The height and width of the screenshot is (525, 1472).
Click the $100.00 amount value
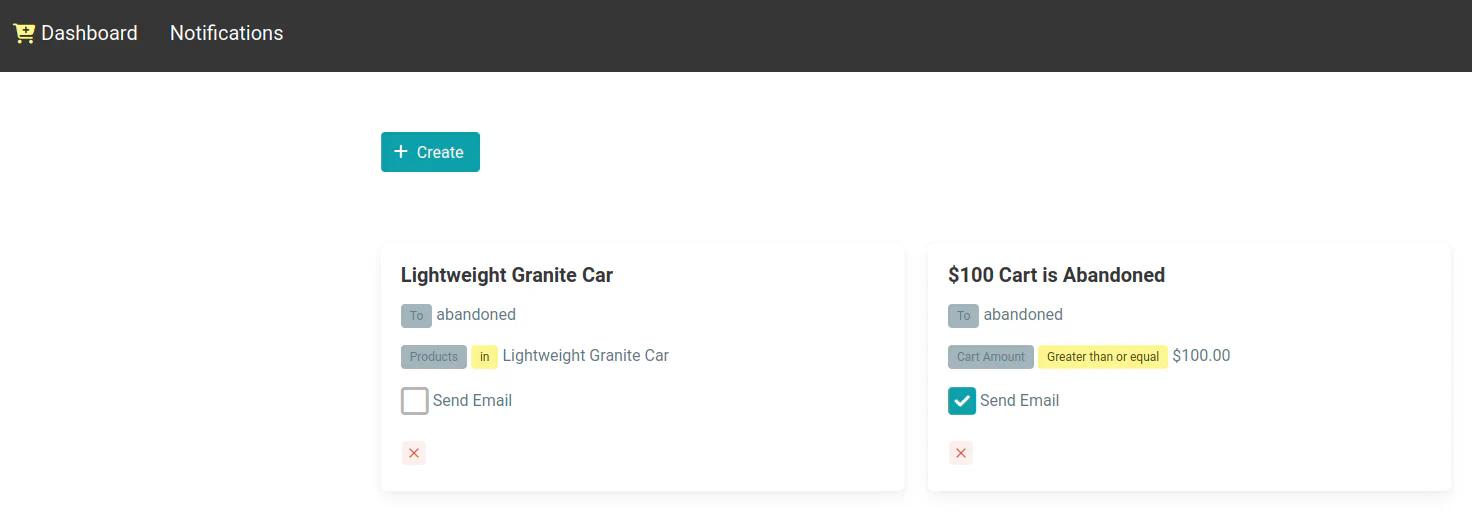pyautogui.click(x=1201, y=355)
